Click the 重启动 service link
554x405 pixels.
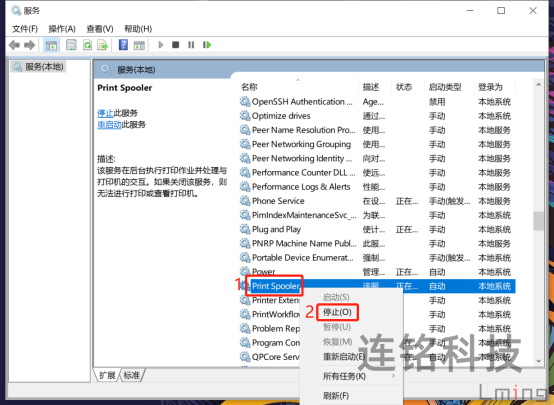coord(110,124)
